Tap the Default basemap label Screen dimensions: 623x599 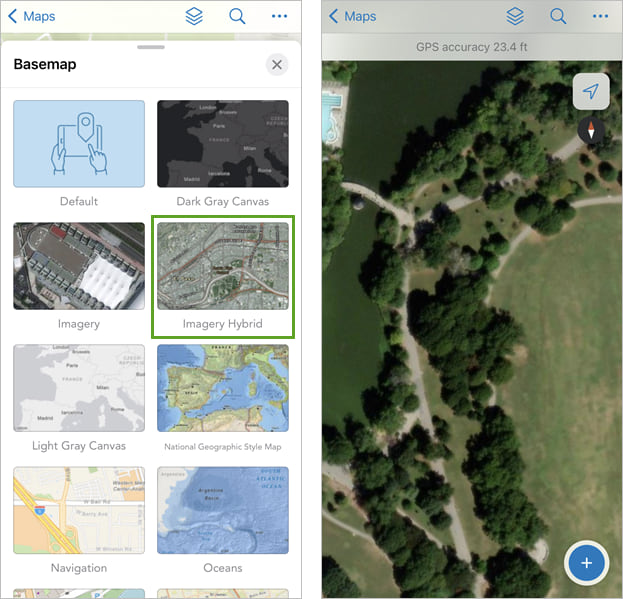click(x=79, y=201)
